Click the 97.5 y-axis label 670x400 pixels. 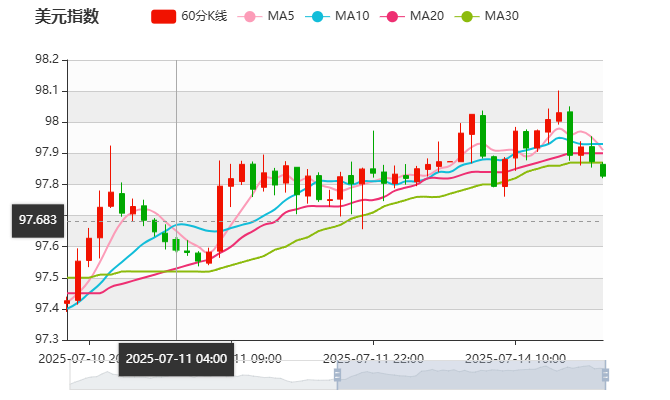click(x=47, y=277)
